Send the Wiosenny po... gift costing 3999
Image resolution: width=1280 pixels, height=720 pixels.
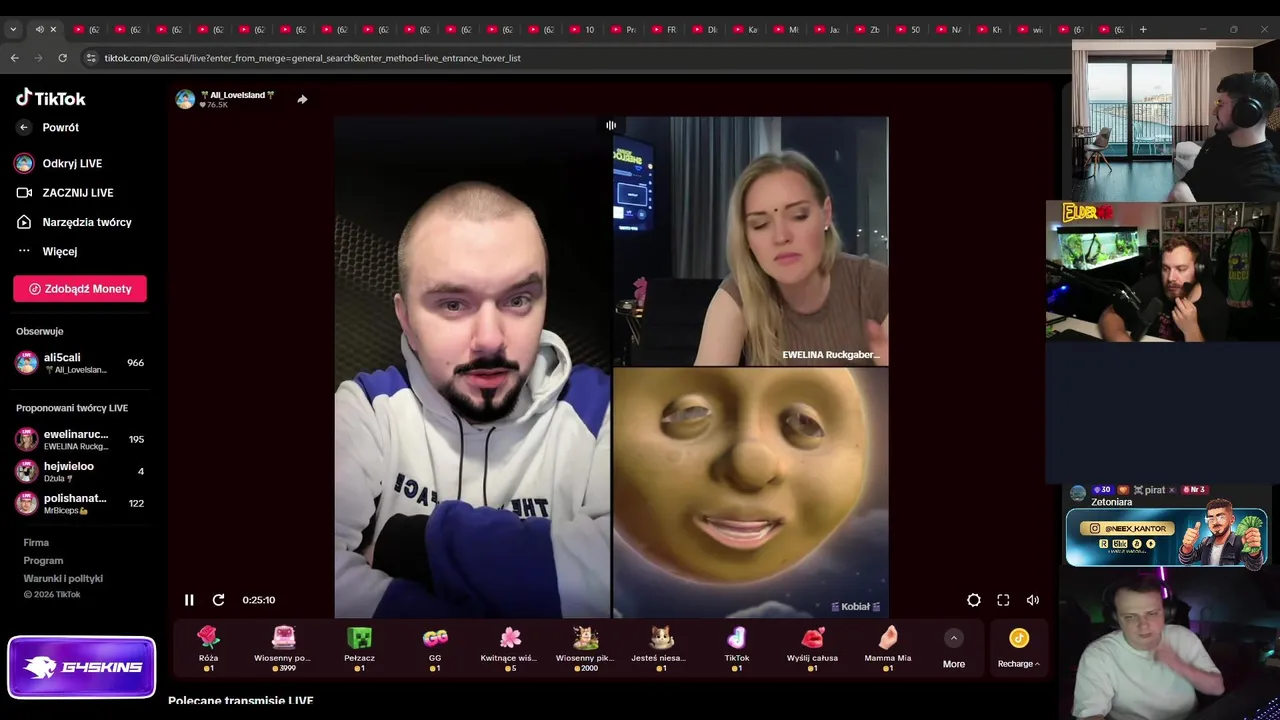pos(283,648)
